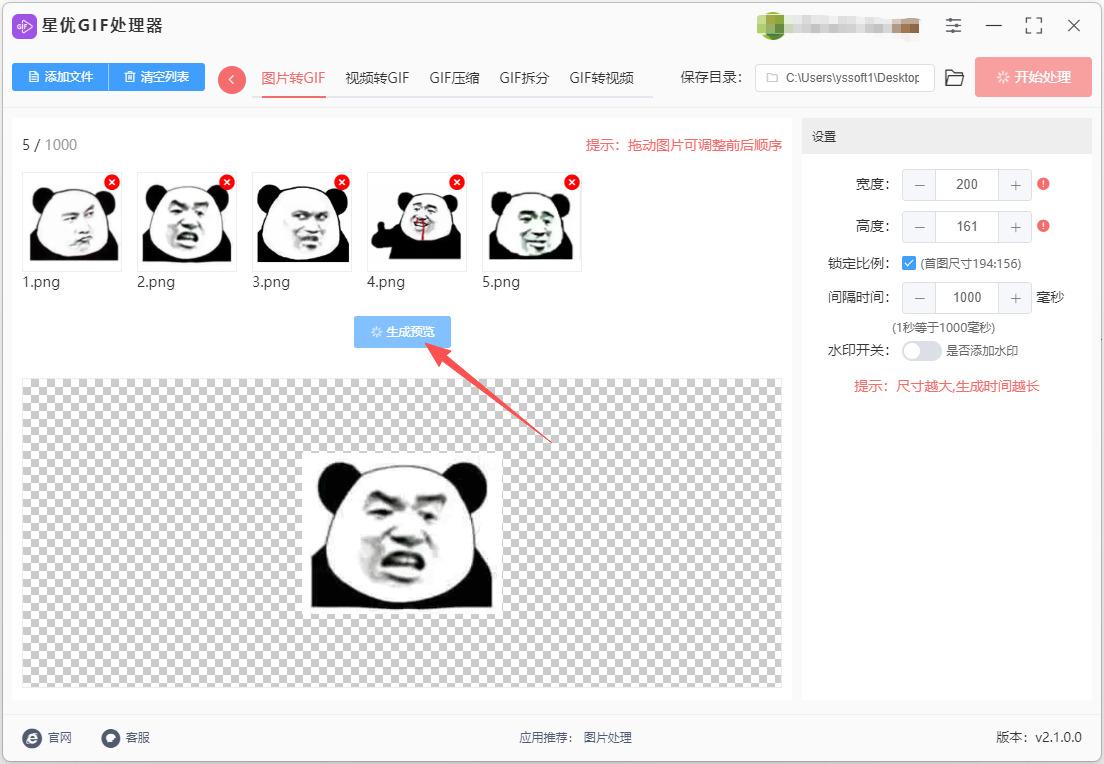Click 生成预览 button

(402, 332)
